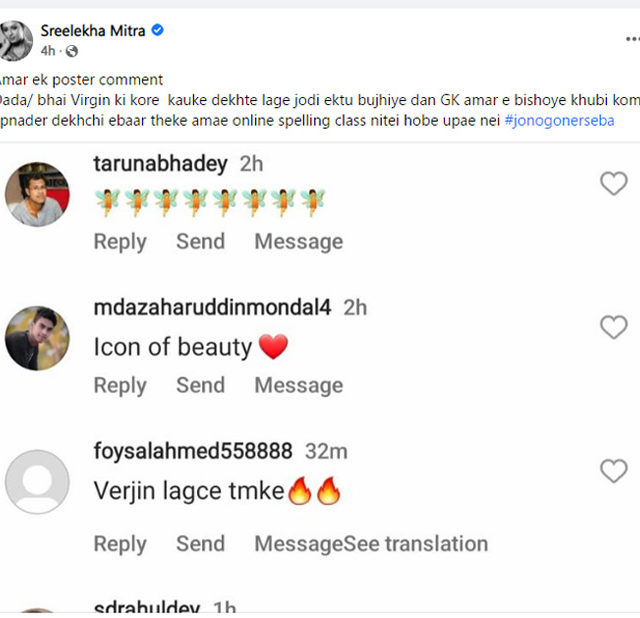Open the post author's profile photo

17,40
